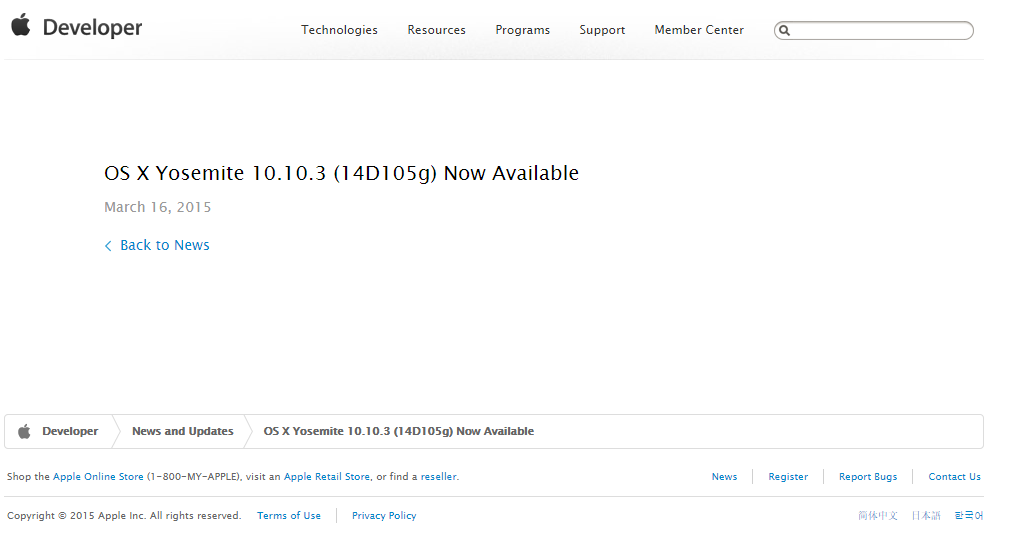The image size is (1013, 535).
Task: Open News link in footer
Action: (724, 477)
